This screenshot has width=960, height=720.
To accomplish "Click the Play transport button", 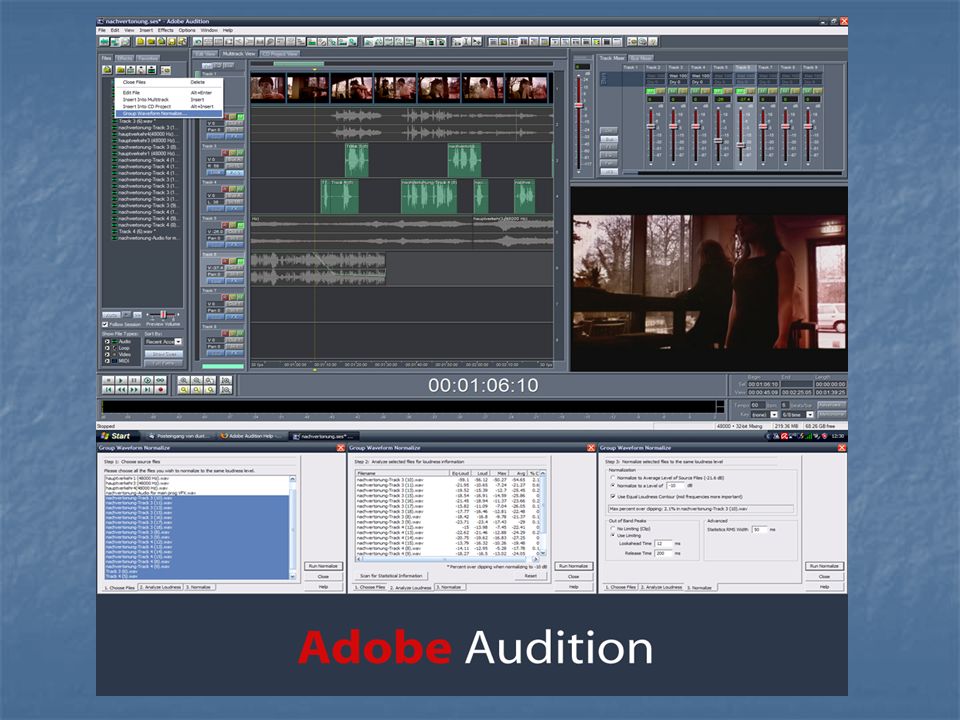I will click(x=121, y=380).
